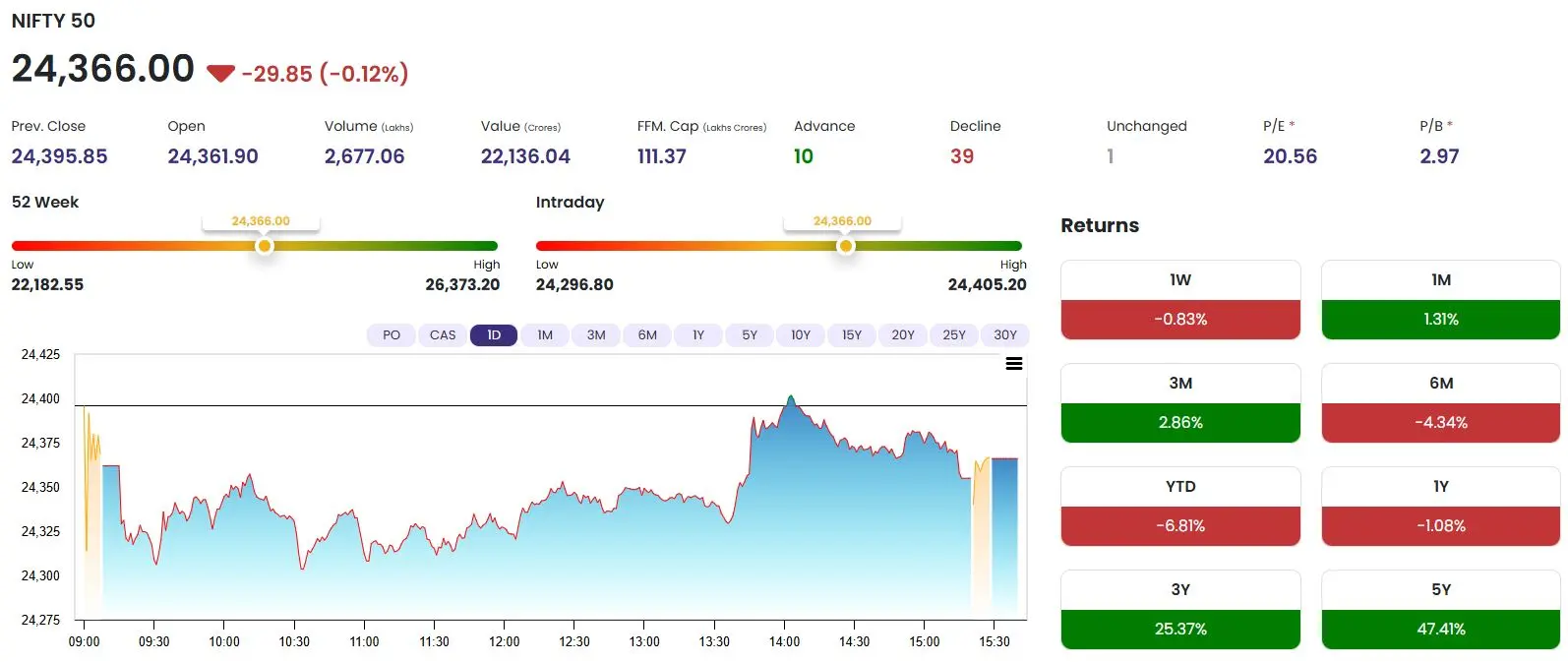Click the 24,366.00 current index value
Viewport: 1568px width, 662px height.
103,69
